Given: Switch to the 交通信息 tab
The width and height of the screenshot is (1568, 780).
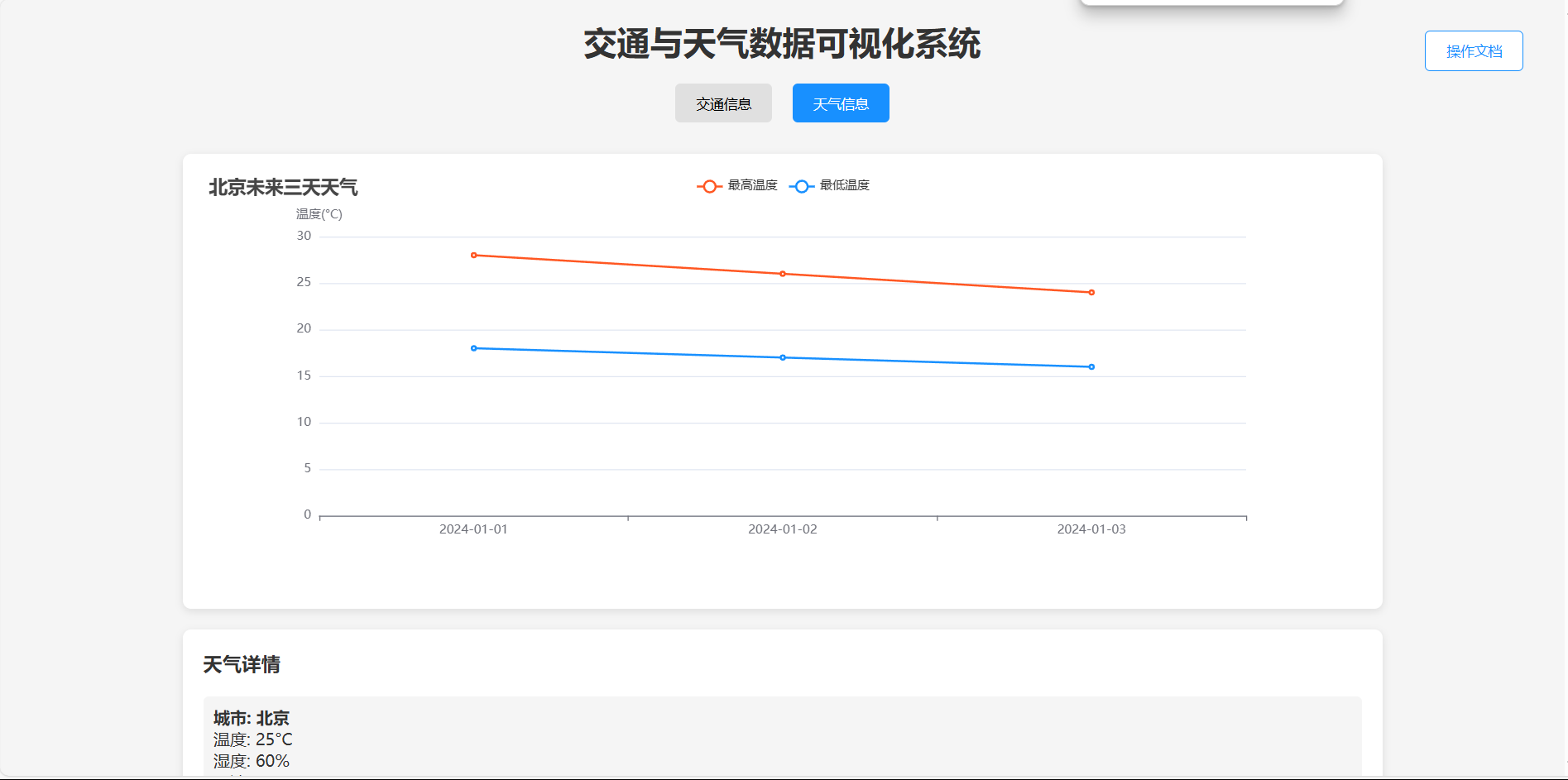Looking at the screenshot, I should pyautogui.click(x=723, y=103).
